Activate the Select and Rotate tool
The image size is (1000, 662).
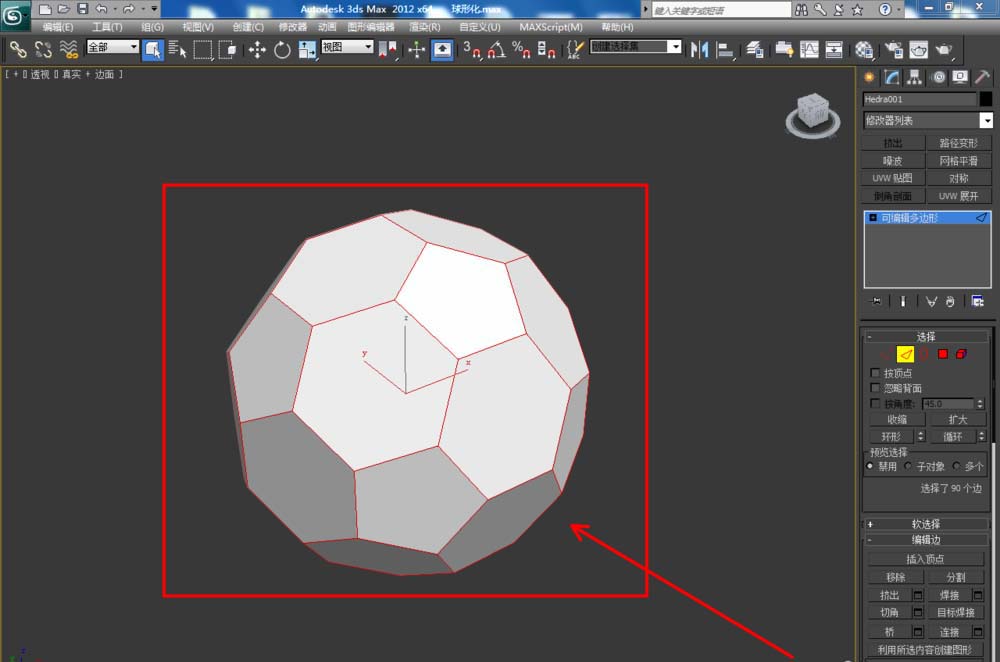pos(282,49)
